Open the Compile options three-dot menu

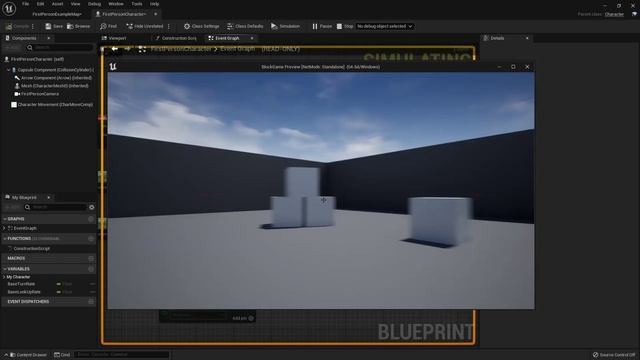pos(33,26)
